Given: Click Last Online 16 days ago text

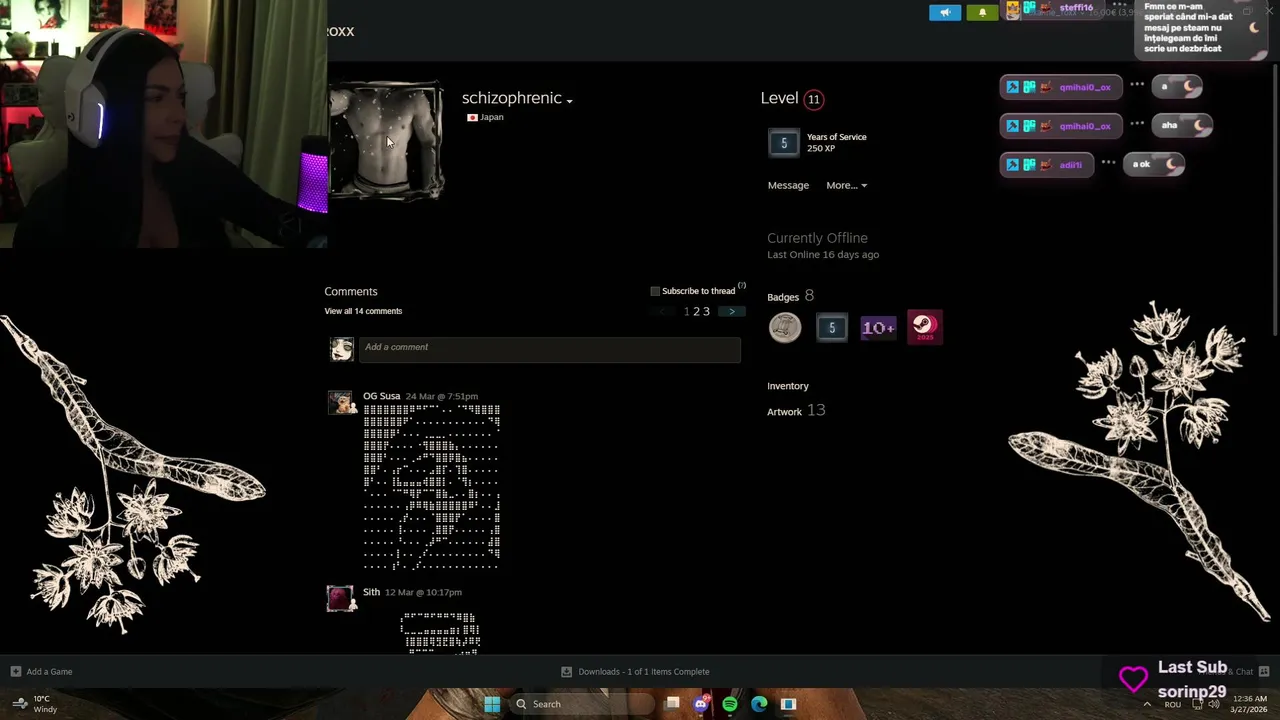Looking at the screenshot, I should [x=823, y=255].
